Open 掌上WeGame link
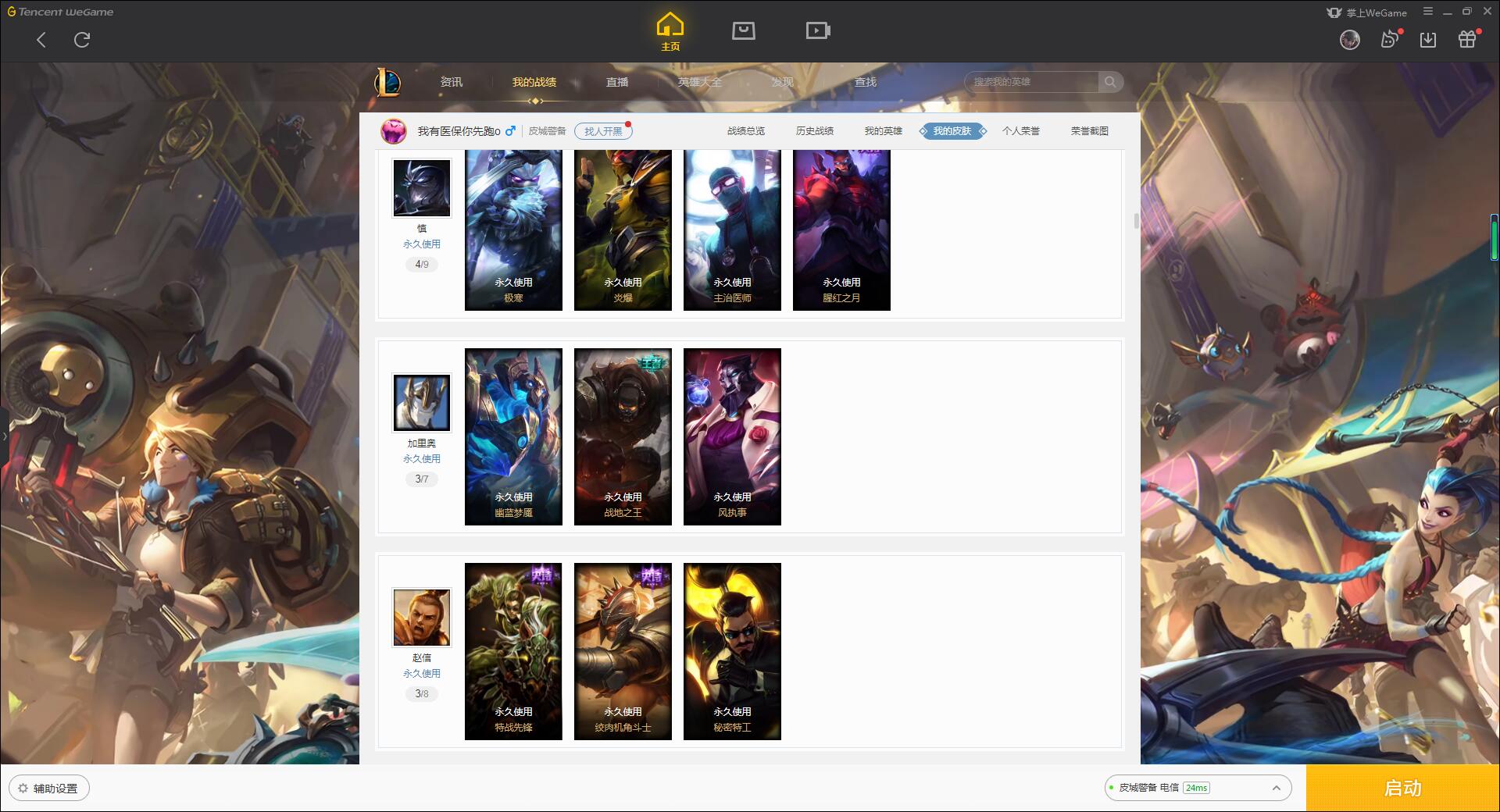This screenshot has width=1500, height=812. 1366,12
